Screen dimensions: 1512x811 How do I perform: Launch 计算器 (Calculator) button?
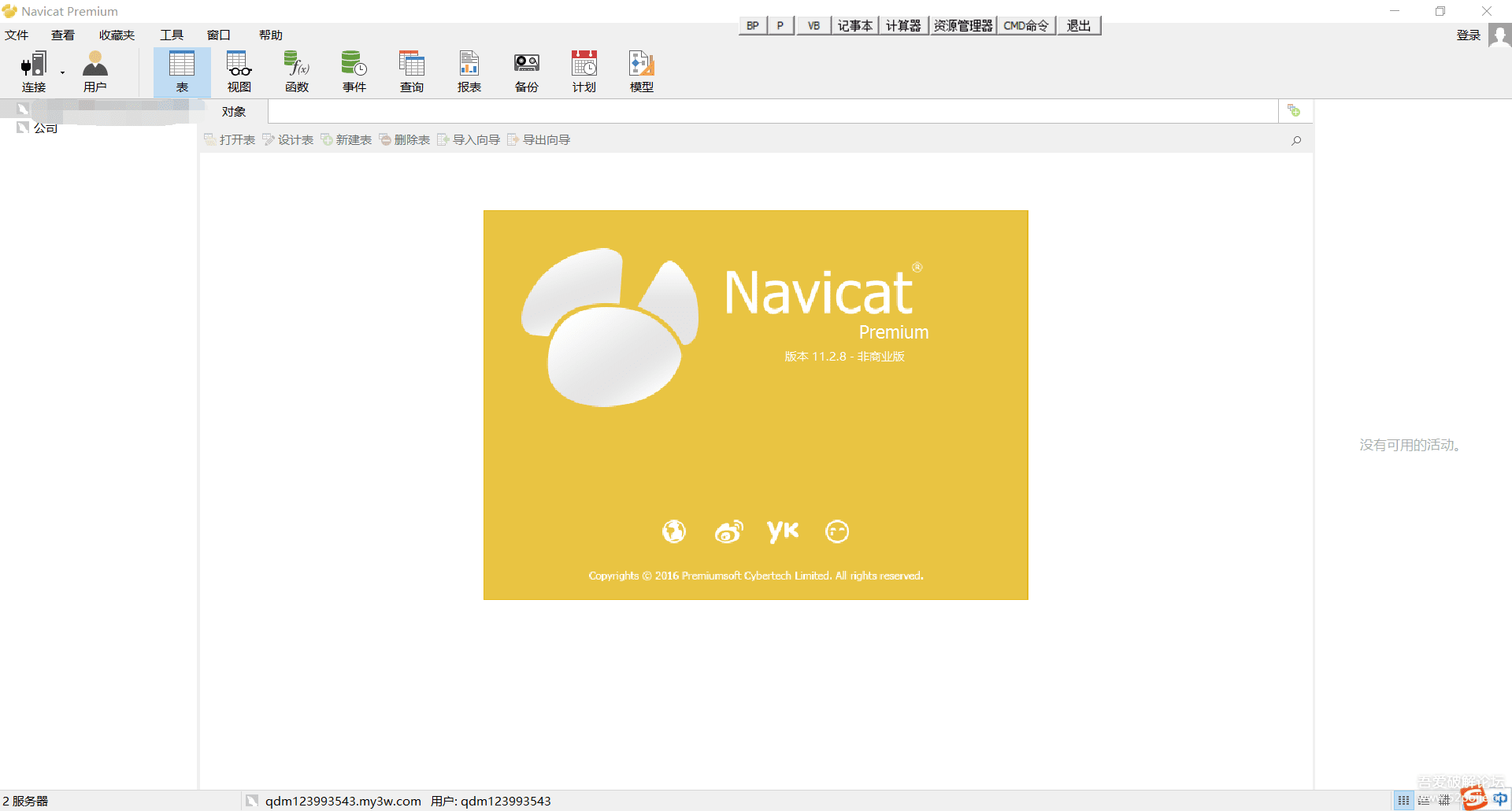pyautogui.click(x=903, y=25)
